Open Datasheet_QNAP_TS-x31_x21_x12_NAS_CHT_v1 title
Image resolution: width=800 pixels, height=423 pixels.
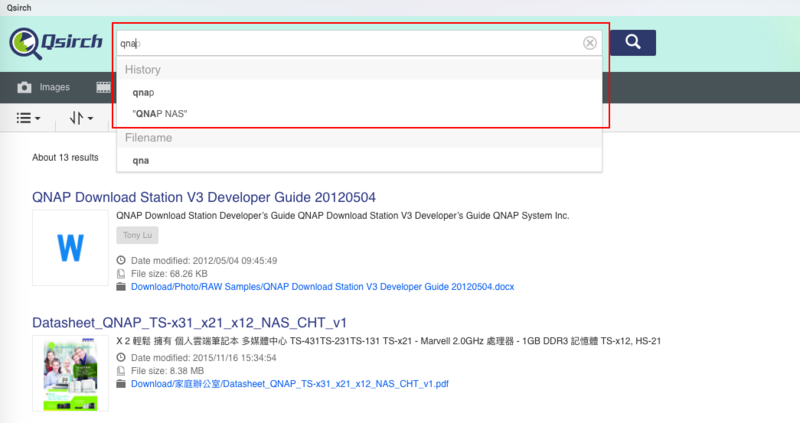coord(189,323)
